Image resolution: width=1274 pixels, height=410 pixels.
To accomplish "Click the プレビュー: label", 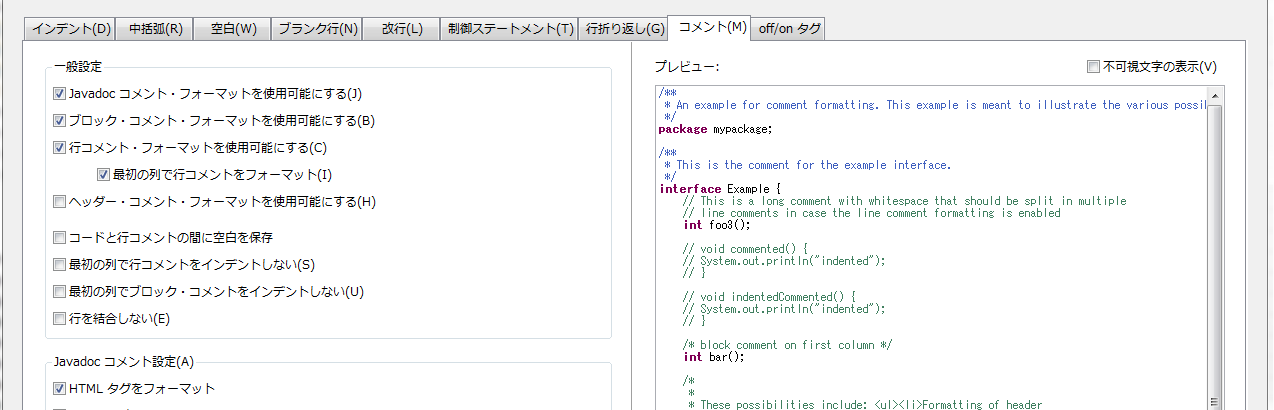I will click(x=687, y=67).
